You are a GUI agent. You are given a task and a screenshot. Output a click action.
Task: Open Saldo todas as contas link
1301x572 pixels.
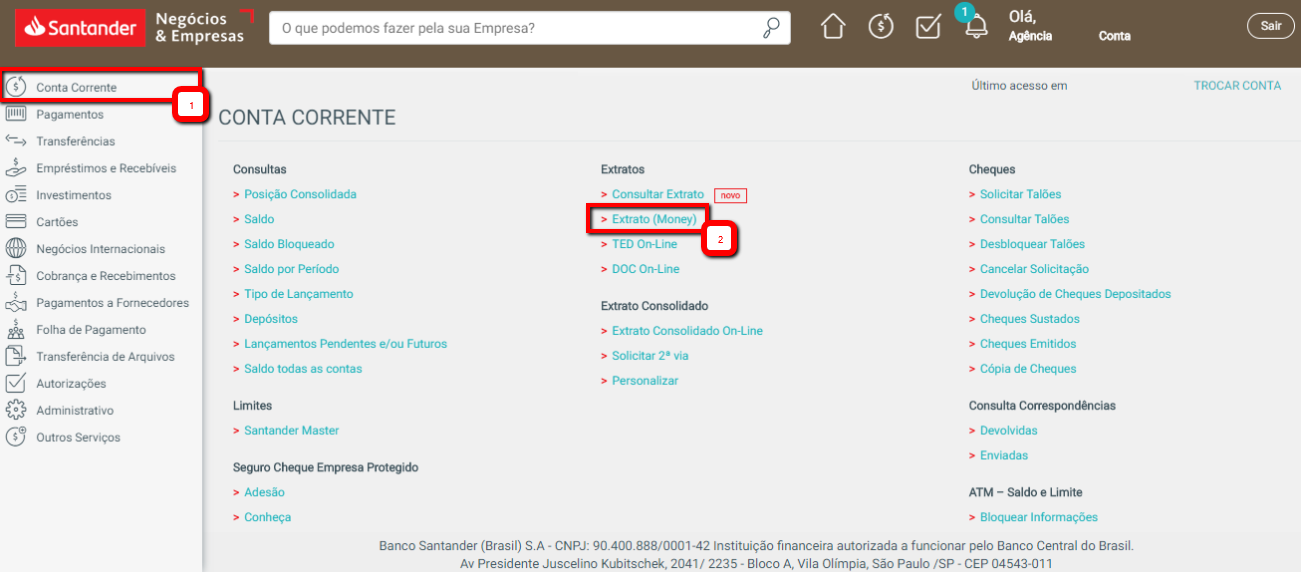tap(303, 369)
